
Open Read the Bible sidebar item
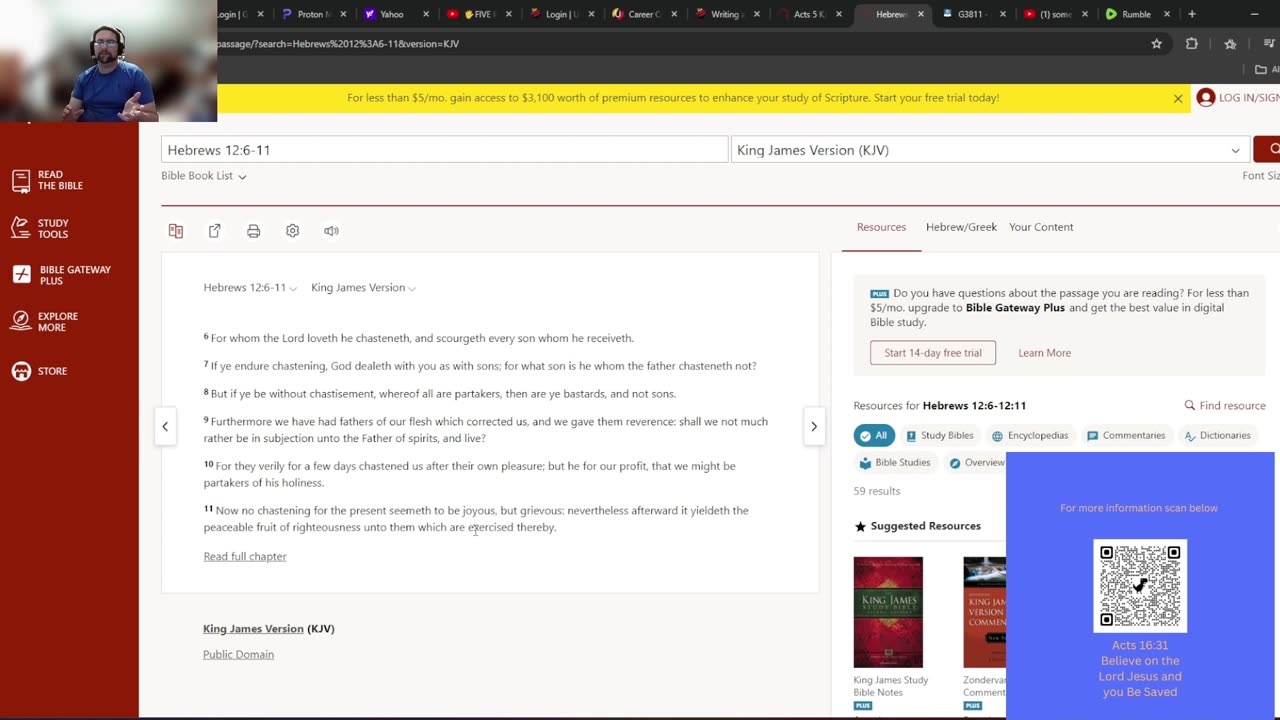pyautogui.click(x=47, y=180)
